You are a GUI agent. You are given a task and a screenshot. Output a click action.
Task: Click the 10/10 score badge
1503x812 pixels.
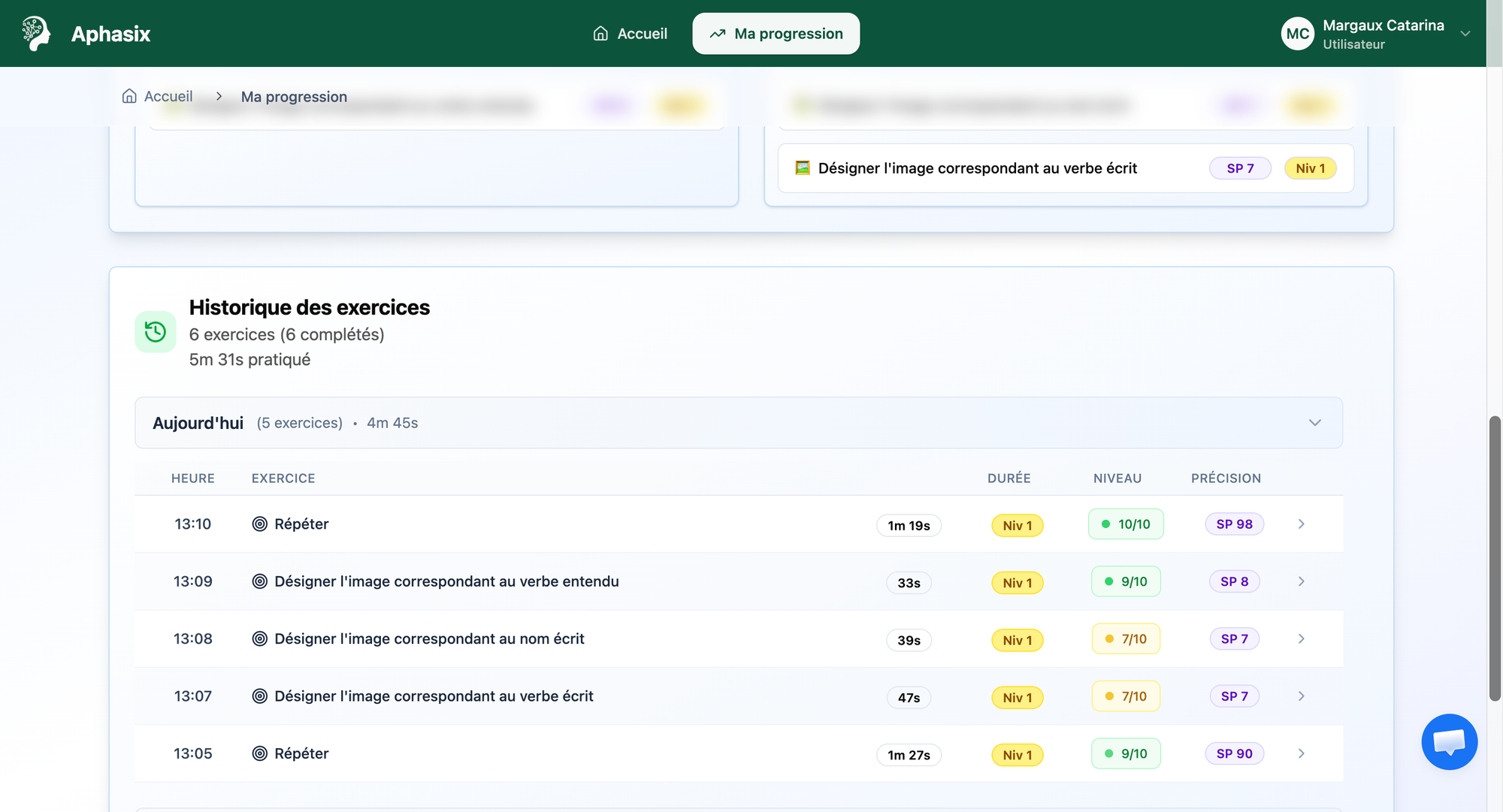pos(1126,524)
